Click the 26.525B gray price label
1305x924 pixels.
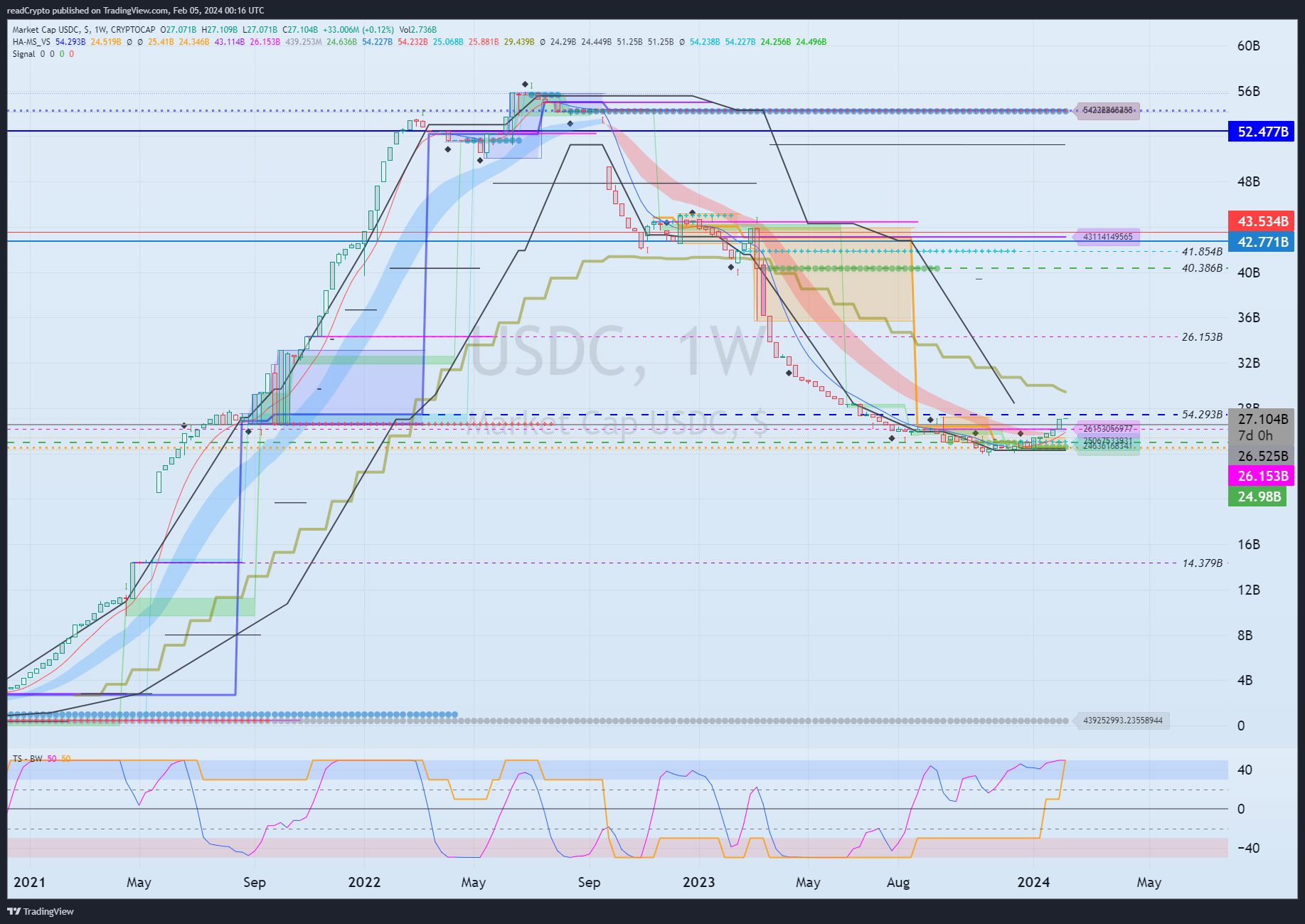1261,456
